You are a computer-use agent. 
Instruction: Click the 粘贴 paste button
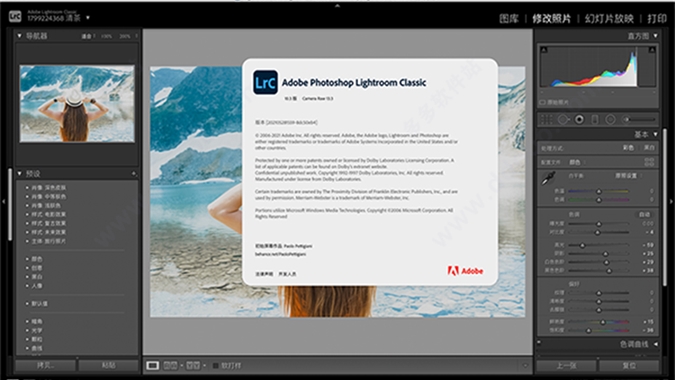(x=108, y=365)
